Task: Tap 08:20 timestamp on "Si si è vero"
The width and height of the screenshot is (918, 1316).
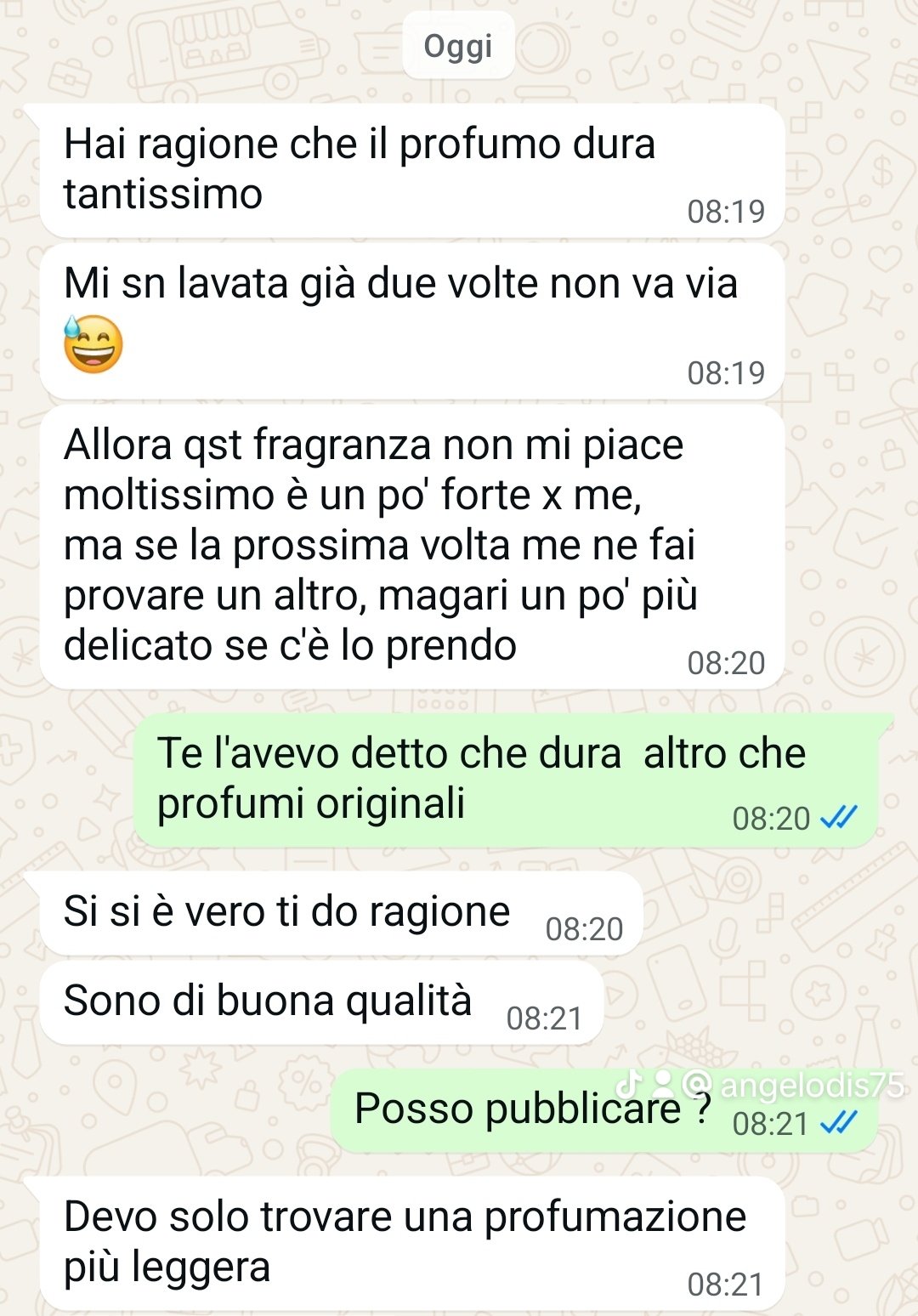Action: point(584,929)
